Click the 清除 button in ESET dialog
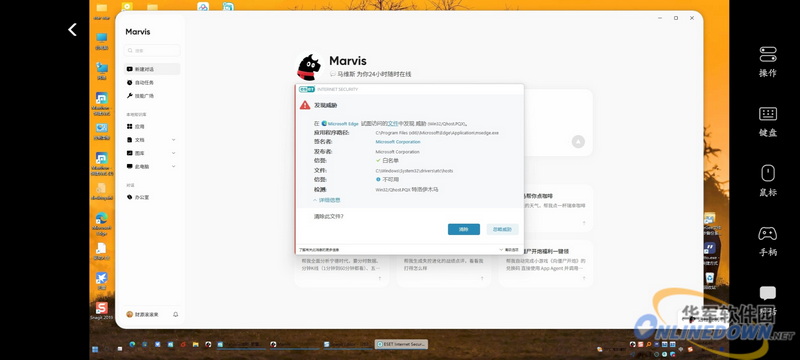The height and width of the screenshot is (360, 800). (463, 229)
